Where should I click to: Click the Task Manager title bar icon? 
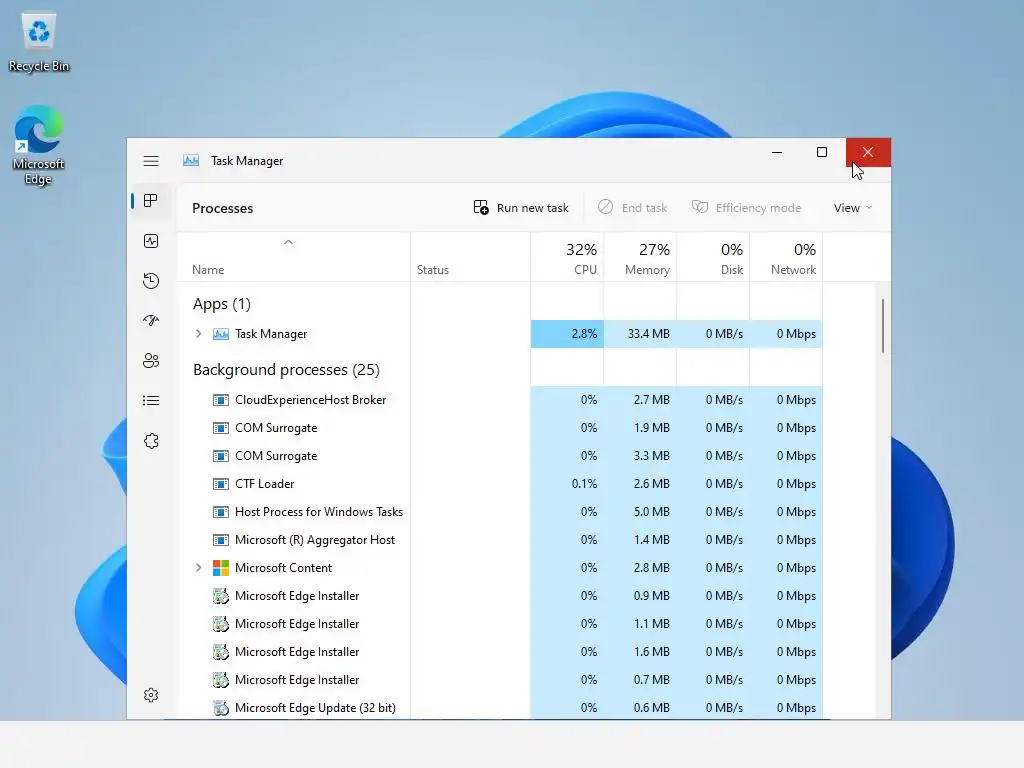[191, 161]
